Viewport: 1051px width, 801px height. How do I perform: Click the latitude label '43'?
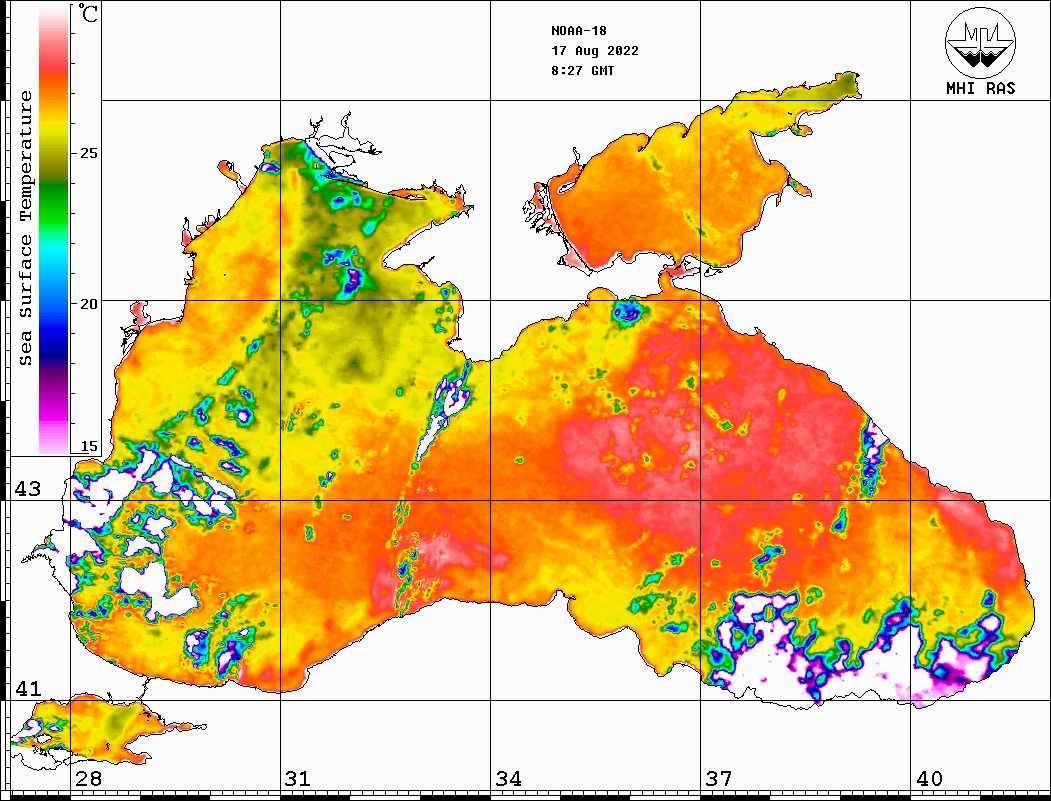point(28,489)
